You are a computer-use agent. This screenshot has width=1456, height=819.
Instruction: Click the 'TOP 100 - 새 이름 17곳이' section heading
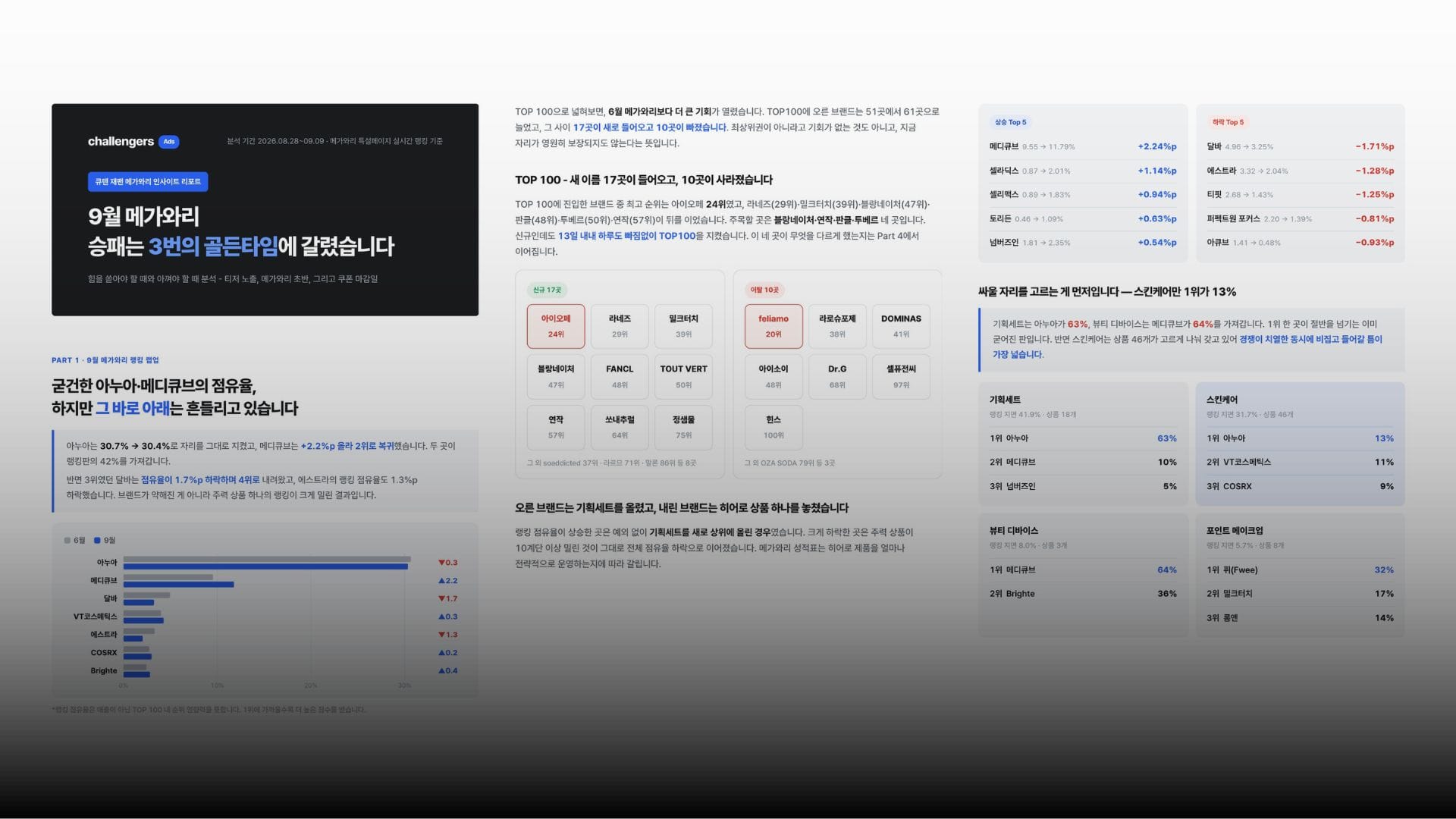coord(644,180)
